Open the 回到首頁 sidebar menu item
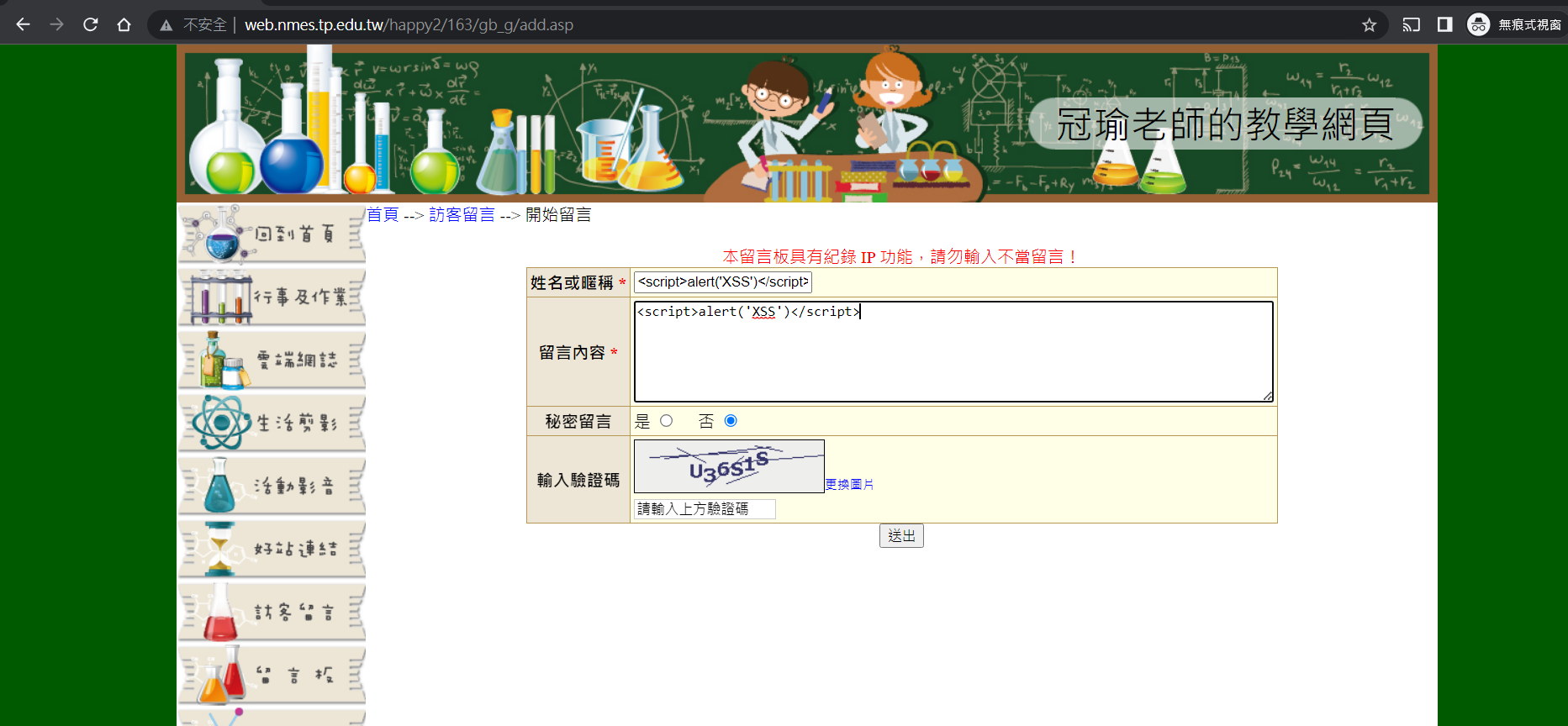The image size is (1568, 726). [272, 234]
